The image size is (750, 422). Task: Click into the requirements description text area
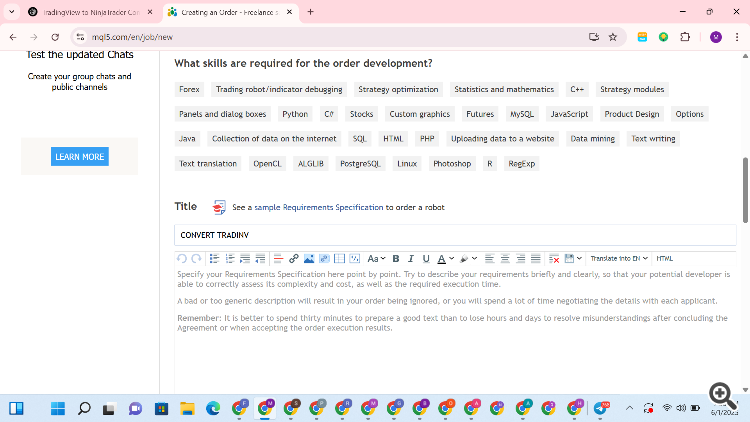[455, 330]
